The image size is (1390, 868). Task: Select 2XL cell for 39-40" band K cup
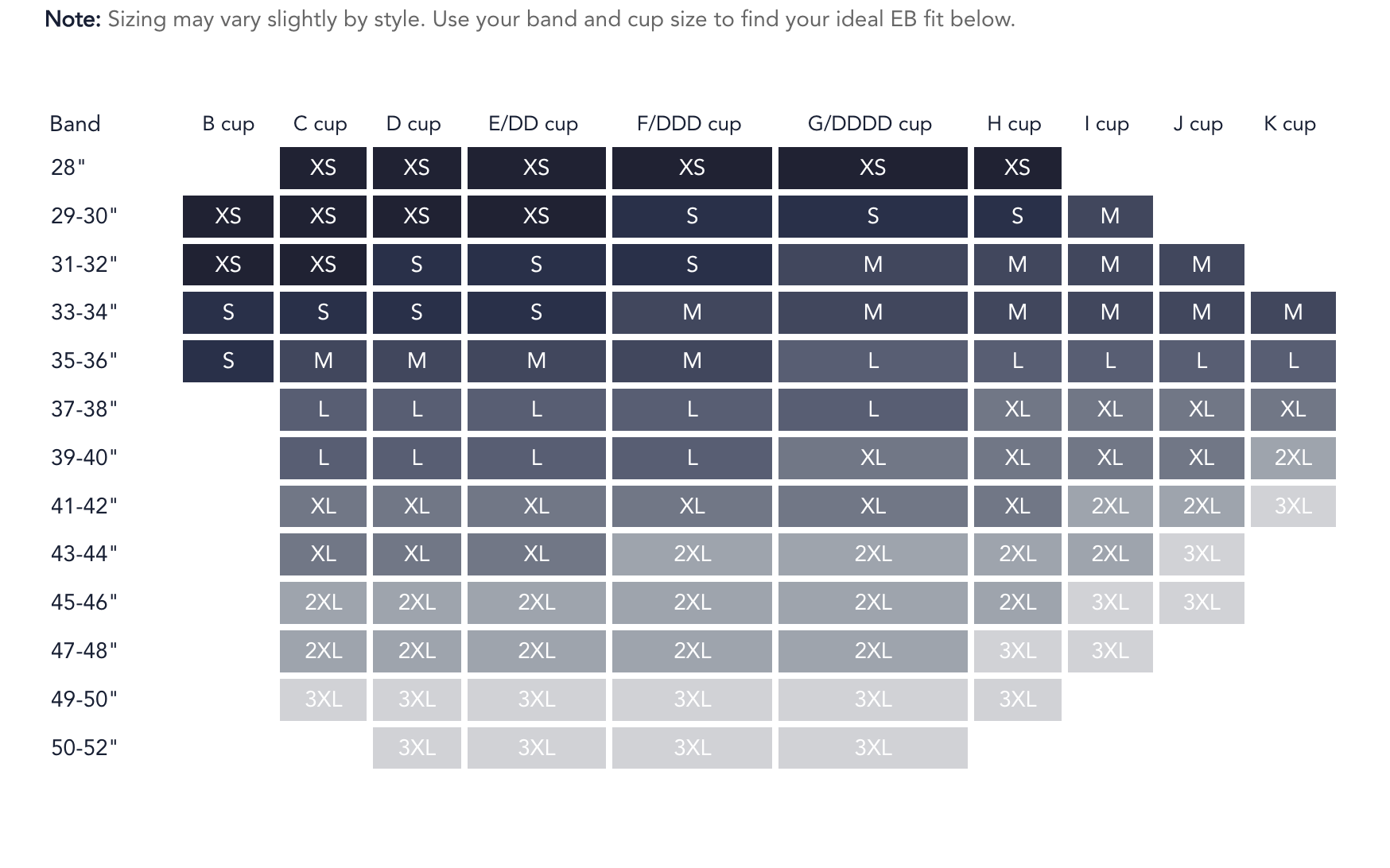[1293, 458]
